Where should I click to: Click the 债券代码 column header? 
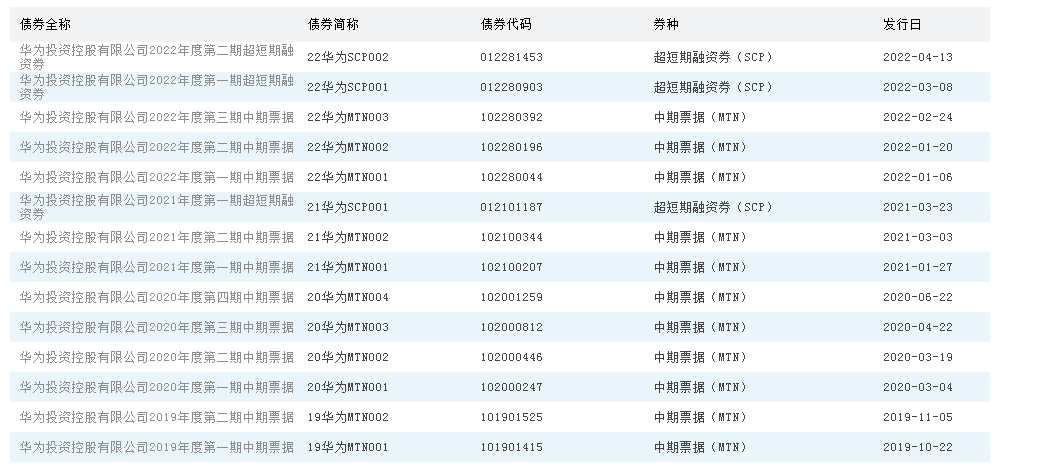[x=506, y=24]
